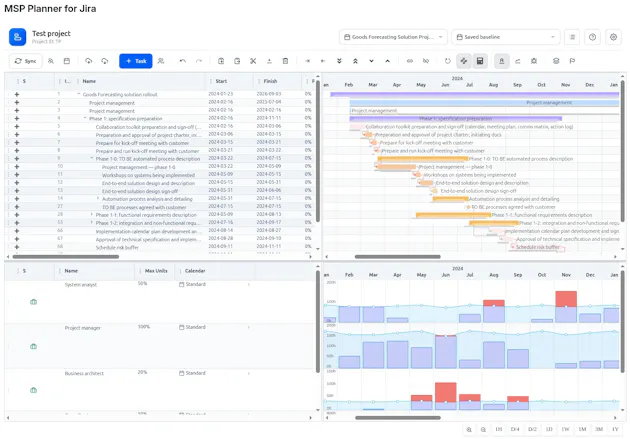This screenshot has width=630, height=439.
Task: Set timeline scale to 3M
Action: 599,429
